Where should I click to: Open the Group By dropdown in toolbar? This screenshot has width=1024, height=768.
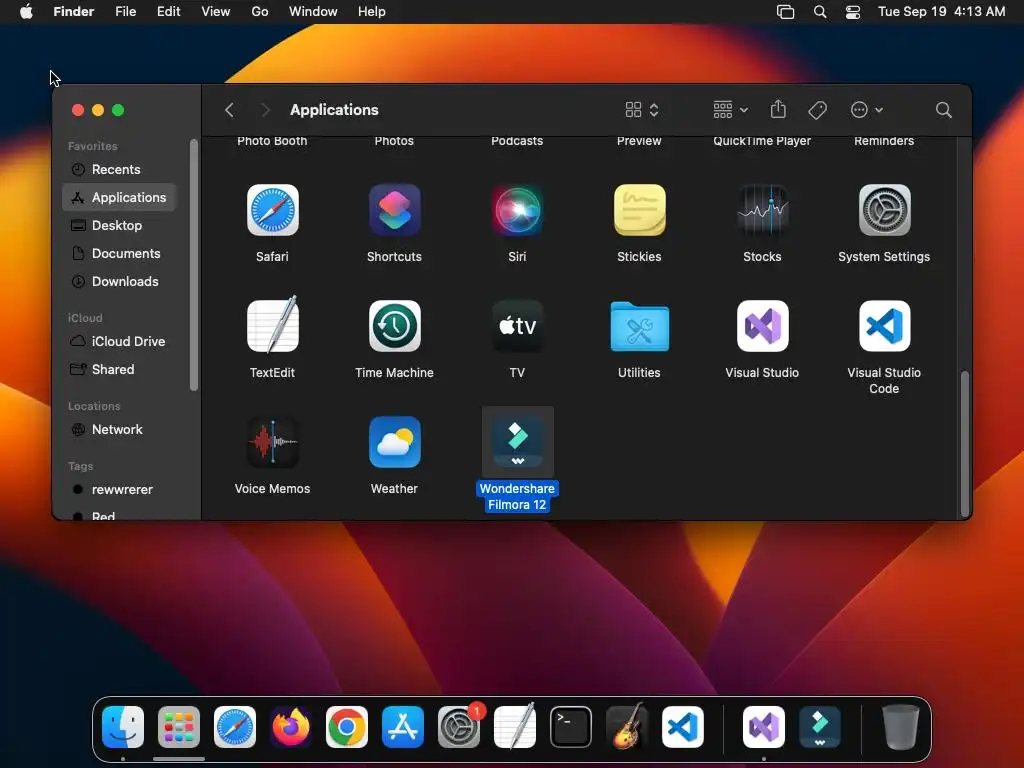[x=731, y=110]
